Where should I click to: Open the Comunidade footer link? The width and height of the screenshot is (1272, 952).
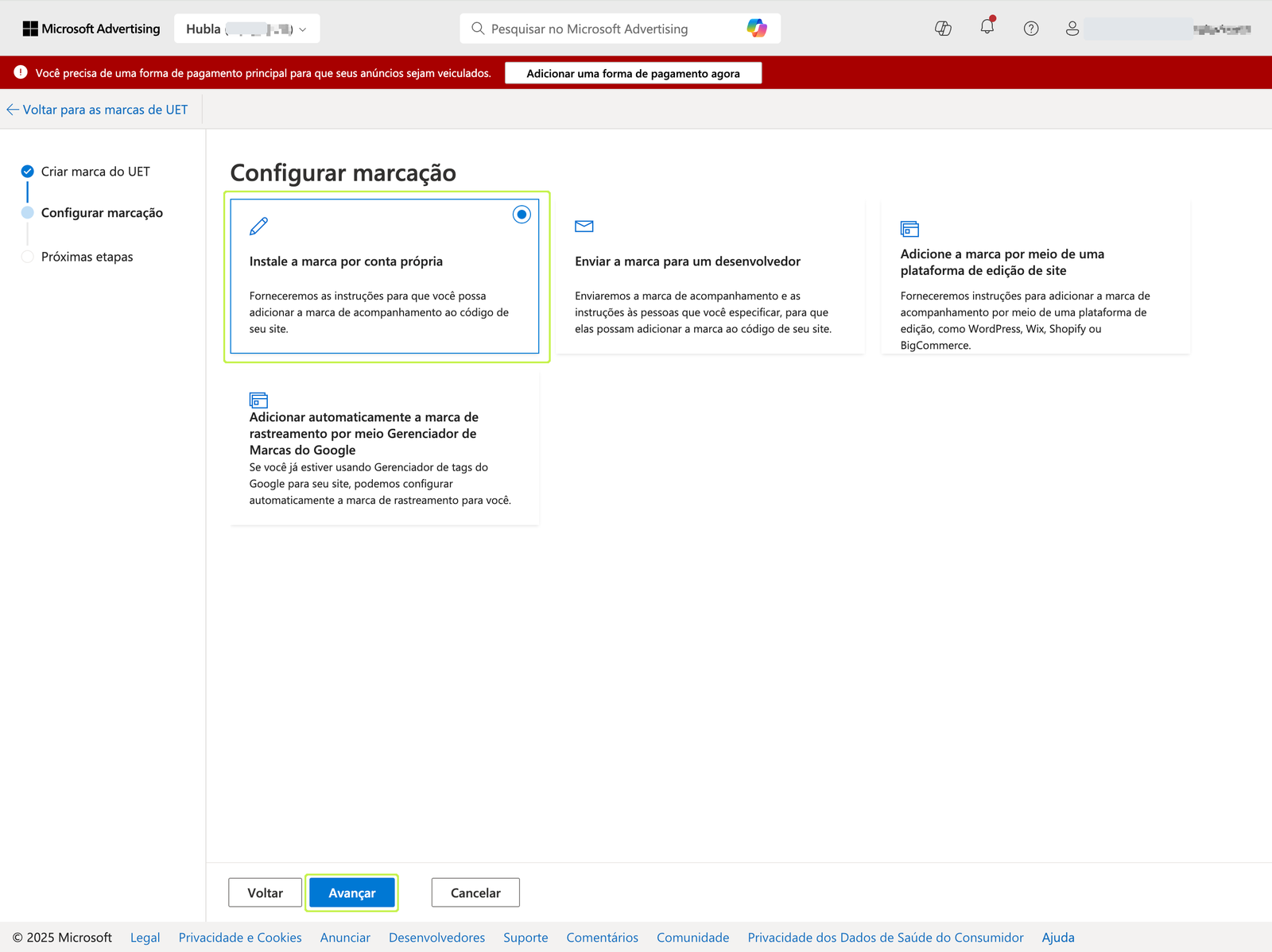692,938
